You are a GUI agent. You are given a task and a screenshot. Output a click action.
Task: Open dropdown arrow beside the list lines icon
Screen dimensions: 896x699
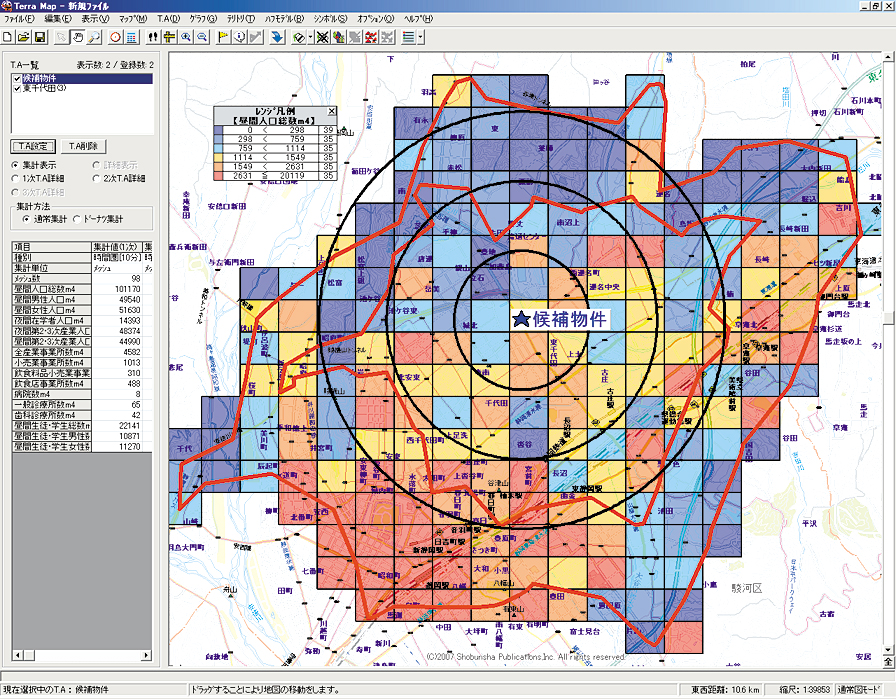tap(420, 38)
